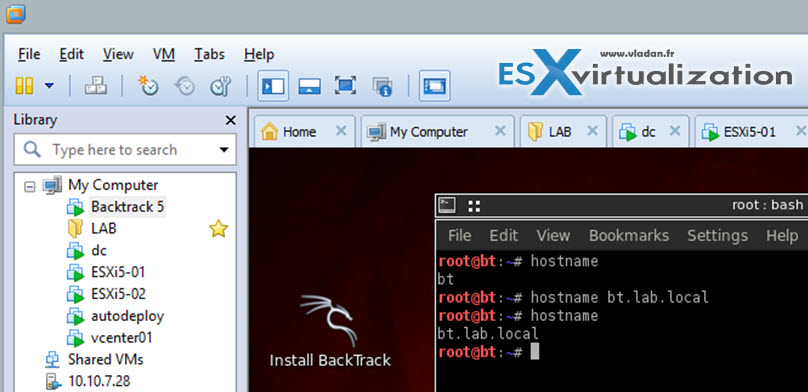Click the grid icon in the terminal title bar

pos(474,206)
